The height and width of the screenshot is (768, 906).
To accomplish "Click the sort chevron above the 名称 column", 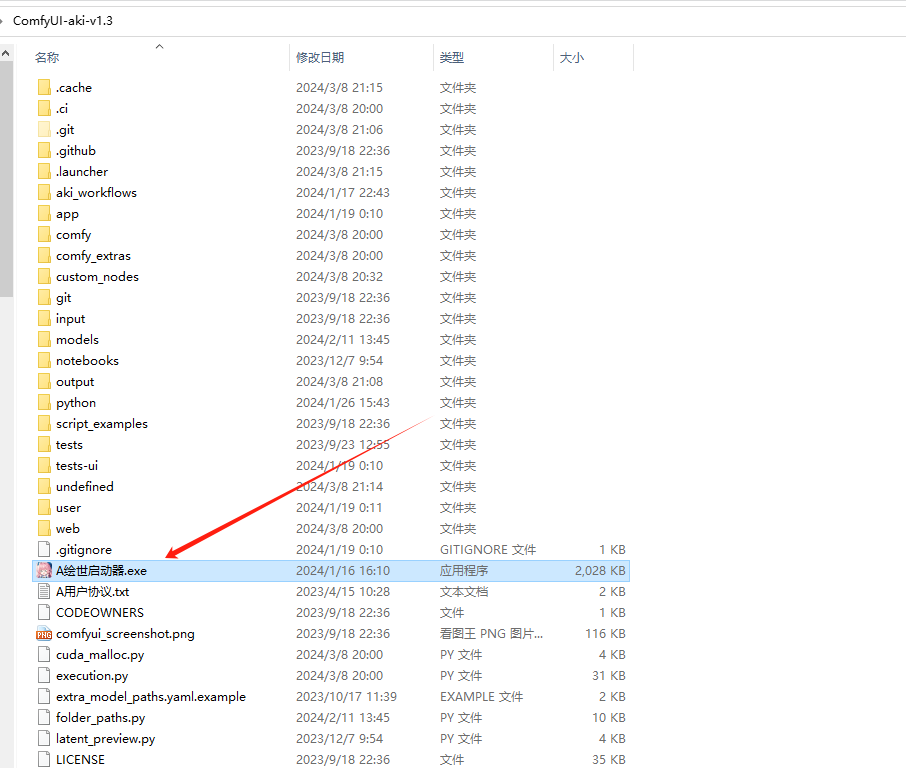I will coord(159,45).
